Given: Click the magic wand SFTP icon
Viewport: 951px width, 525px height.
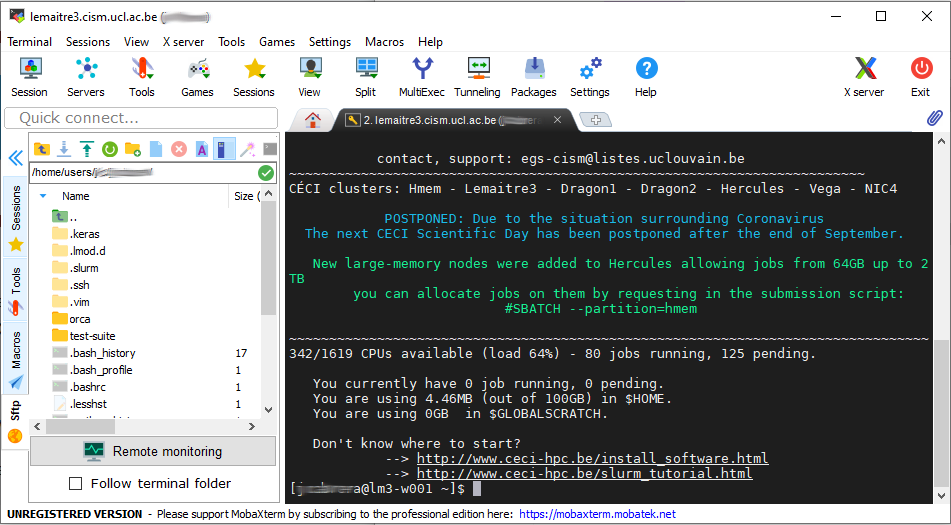Looking at the screenshot, I should click(247, 149).
